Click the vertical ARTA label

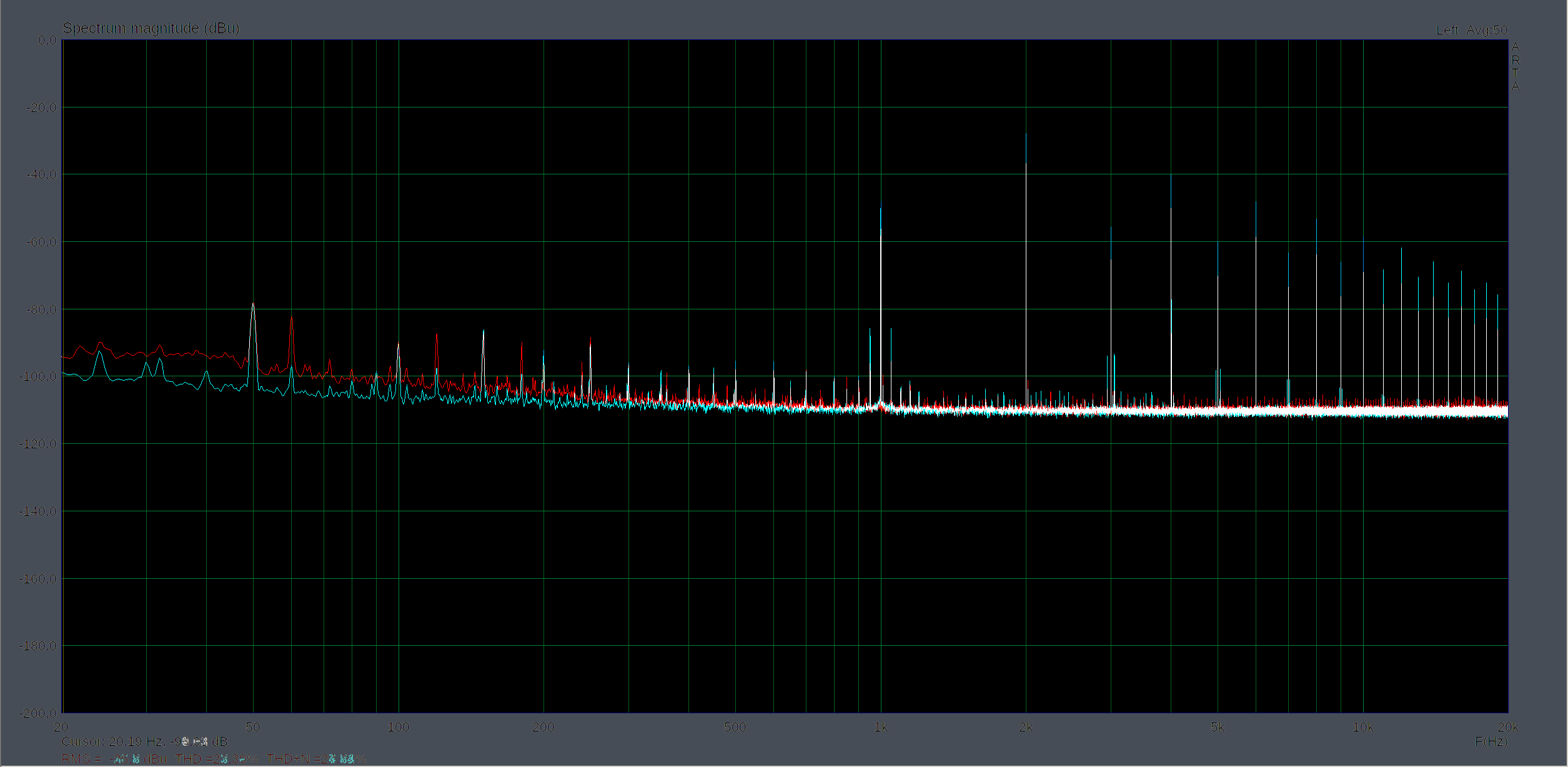(1515, 66)
